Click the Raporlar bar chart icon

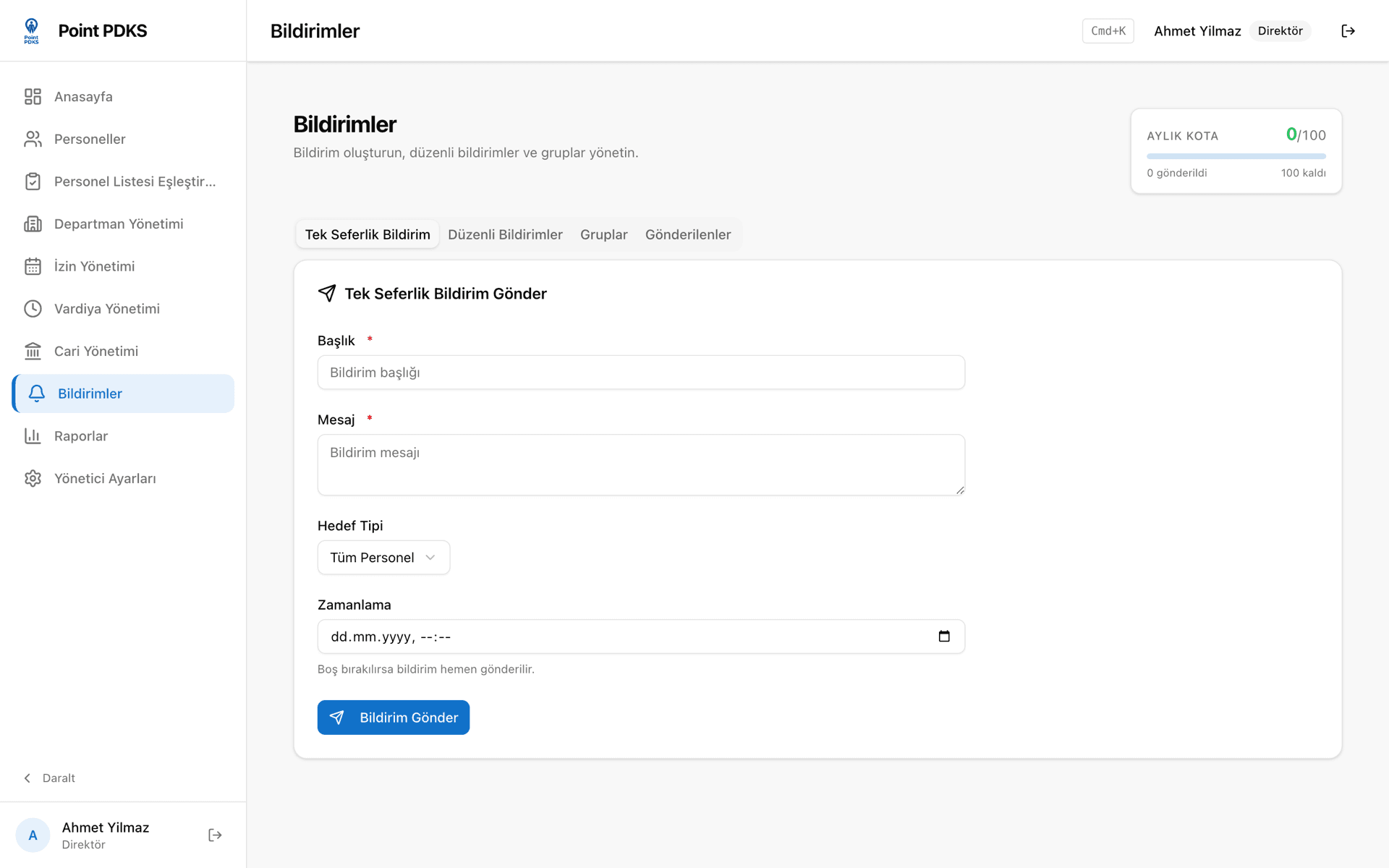[33, 436]
